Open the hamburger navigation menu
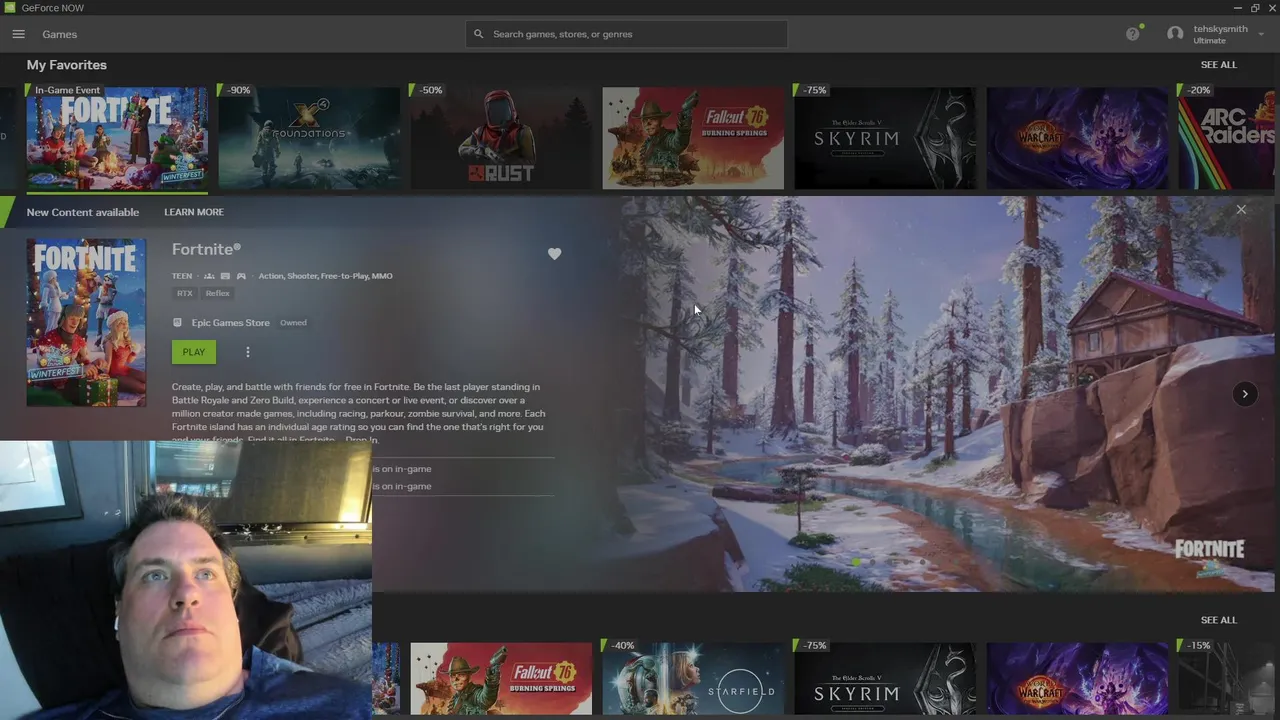The image size is (1280, 720). click(x=18, y=34)
